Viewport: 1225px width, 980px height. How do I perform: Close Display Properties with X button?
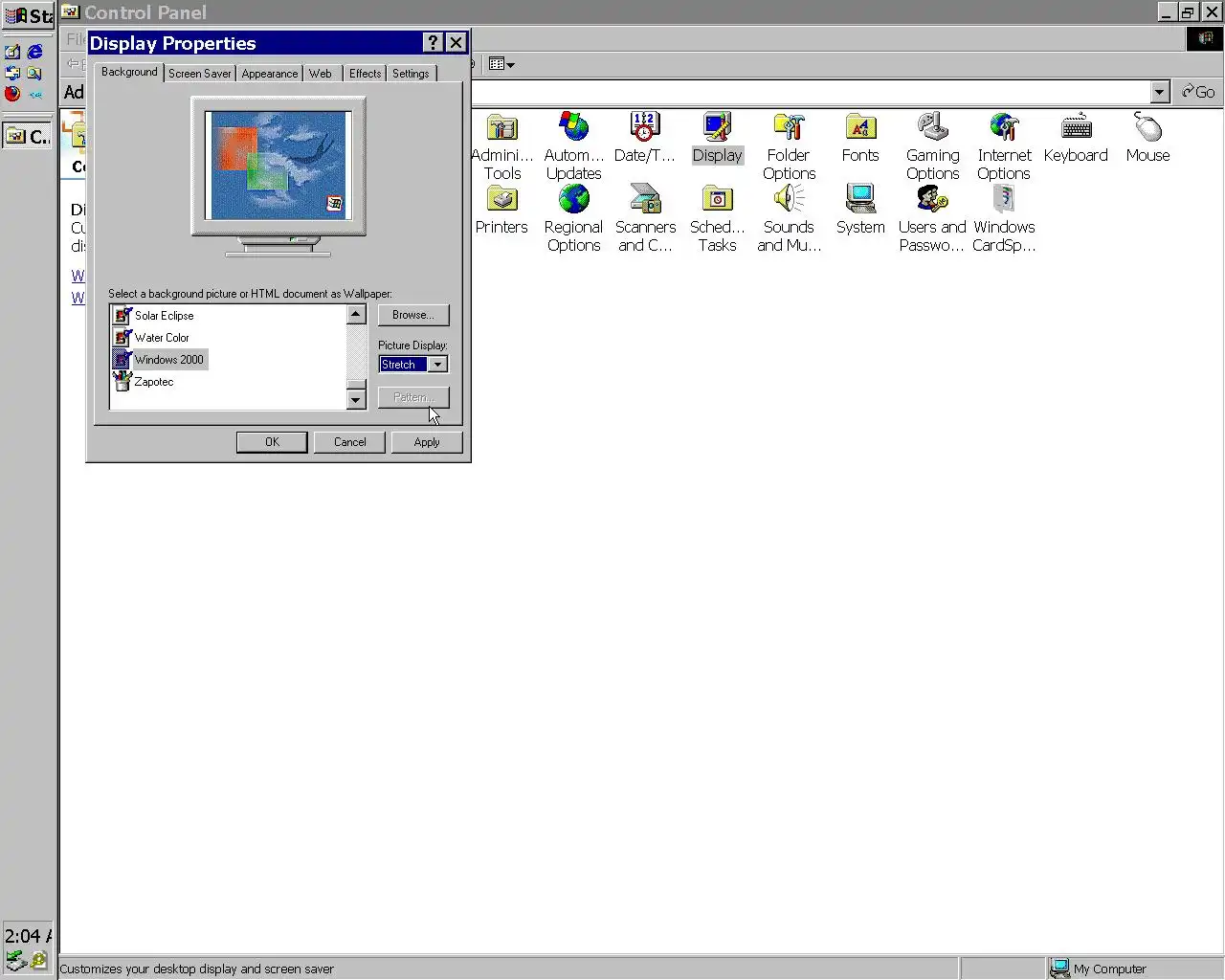click(457, 43)
